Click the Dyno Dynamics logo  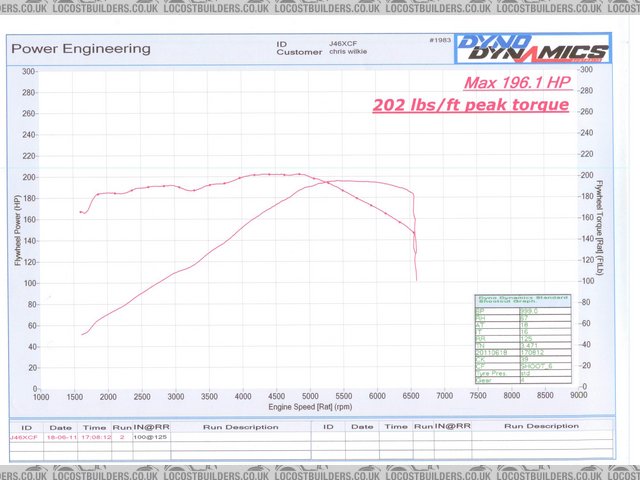click(x=533, y=49)
